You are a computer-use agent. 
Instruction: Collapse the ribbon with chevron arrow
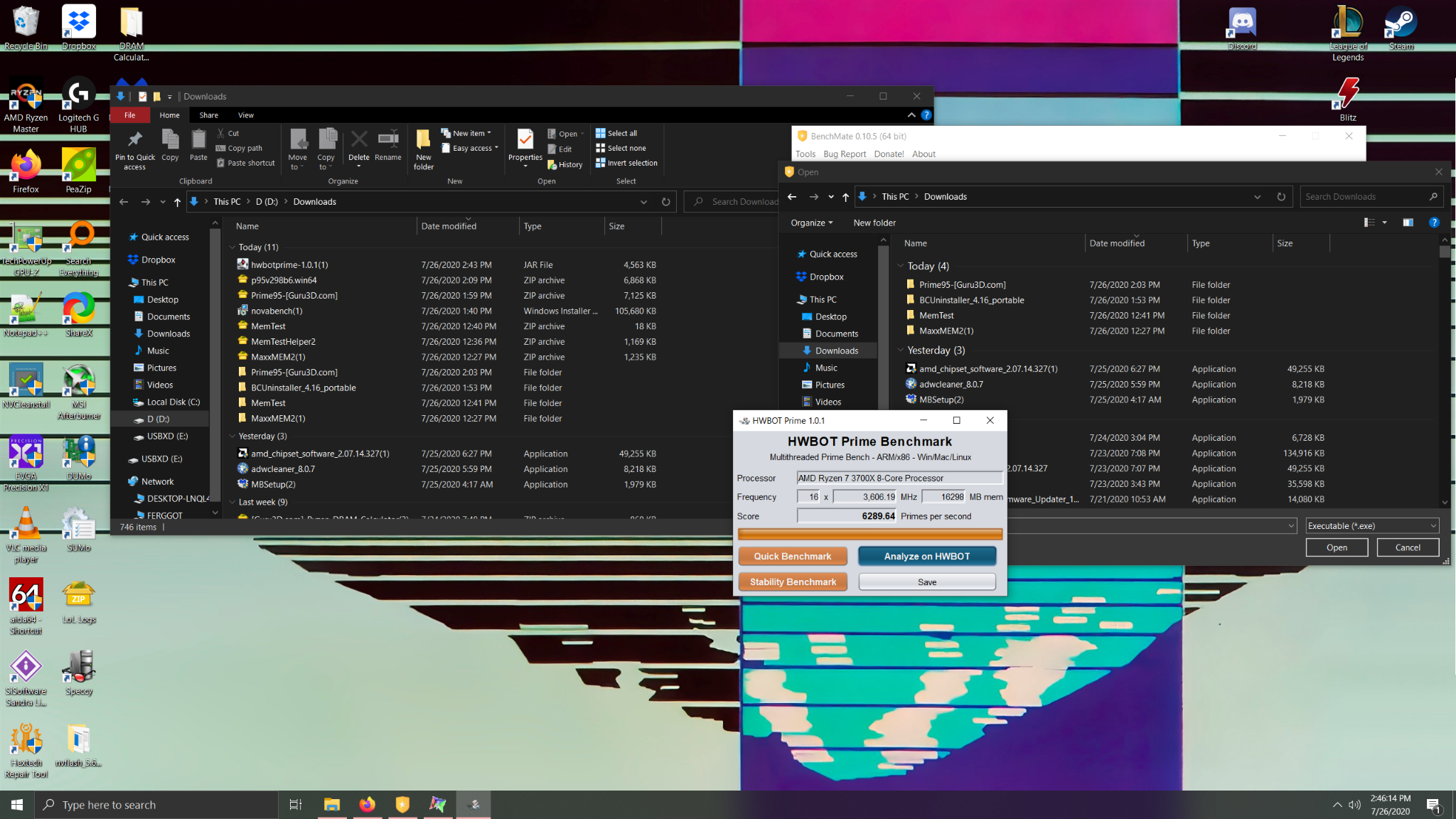click(x=911, y=114)
